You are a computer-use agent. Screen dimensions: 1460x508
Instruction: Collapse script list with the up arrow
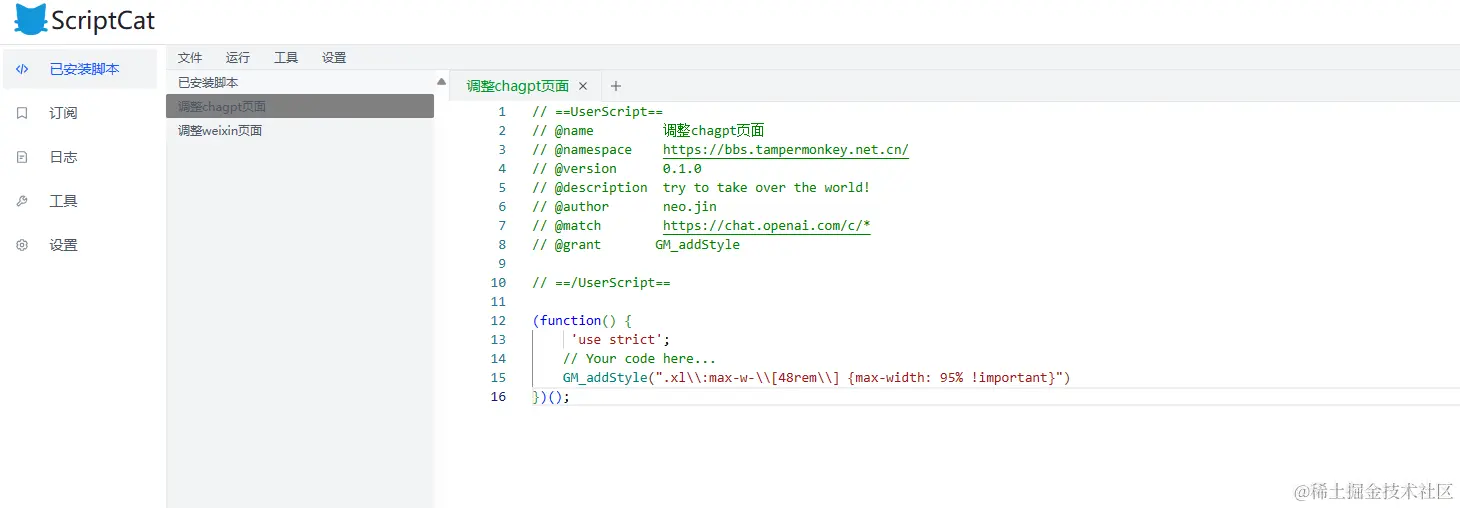click(x=441, y=81)
